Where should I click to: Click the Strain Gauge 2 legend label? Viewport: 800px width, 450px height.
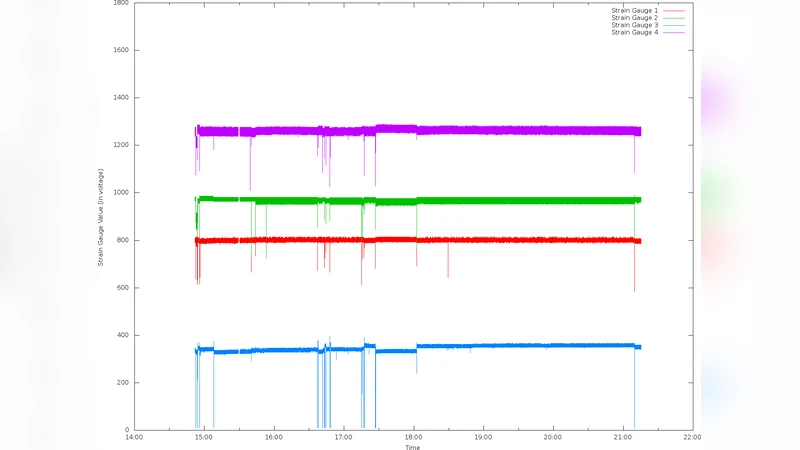[634, 18]
